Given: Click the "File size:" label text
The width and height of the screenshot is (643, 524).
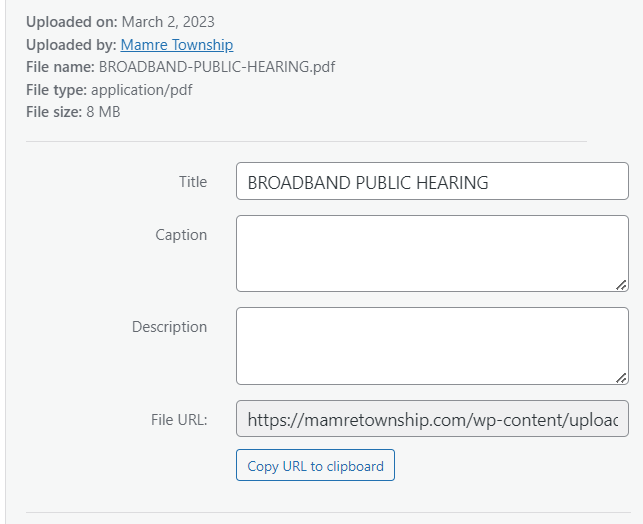Looking at the screenshot, I should tap(54, 112).
